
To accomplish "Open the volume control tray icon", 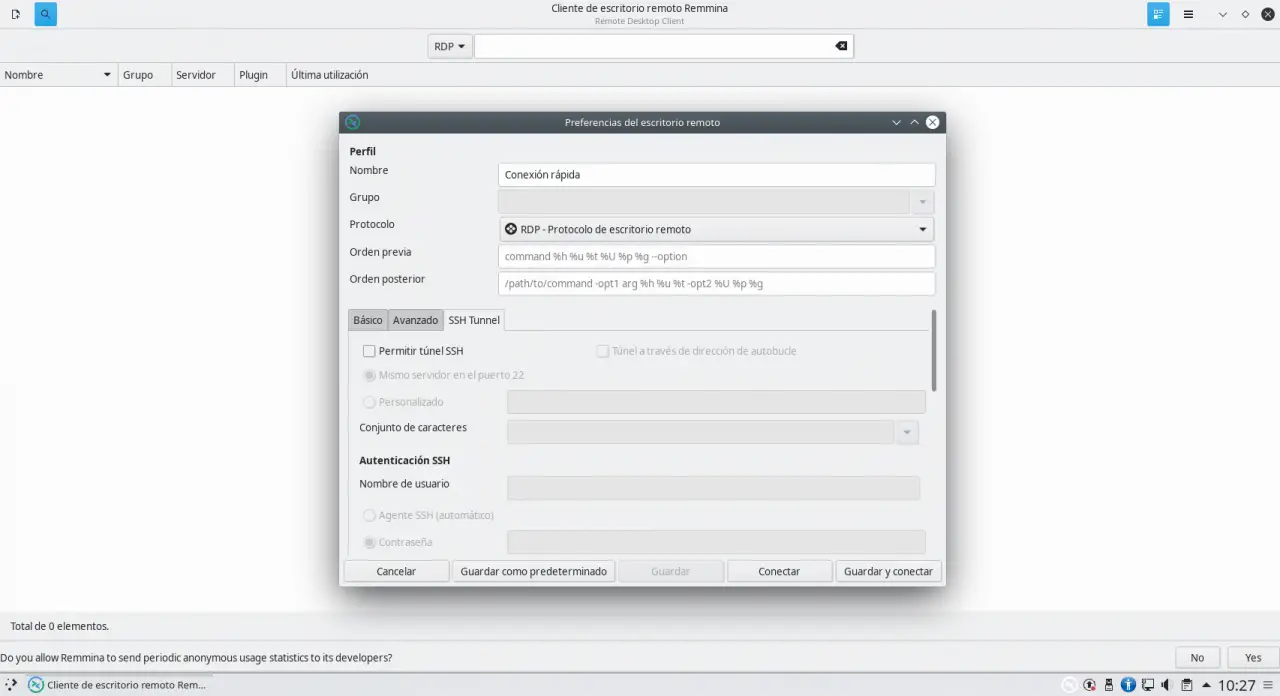I will click(x=1166, y=685).
